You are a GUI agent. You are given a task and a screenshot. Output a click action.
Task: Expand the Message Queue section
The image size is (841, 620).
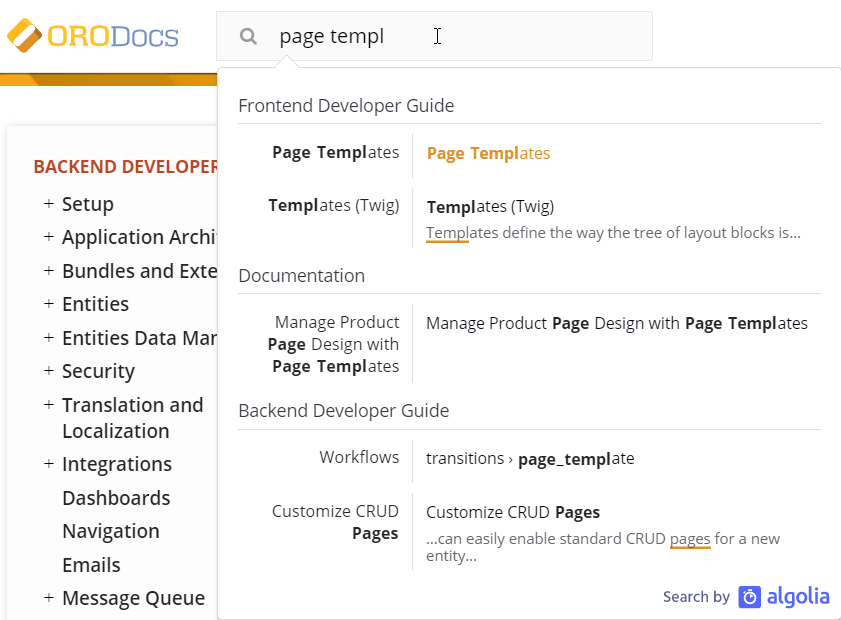(x=49, y=598)
